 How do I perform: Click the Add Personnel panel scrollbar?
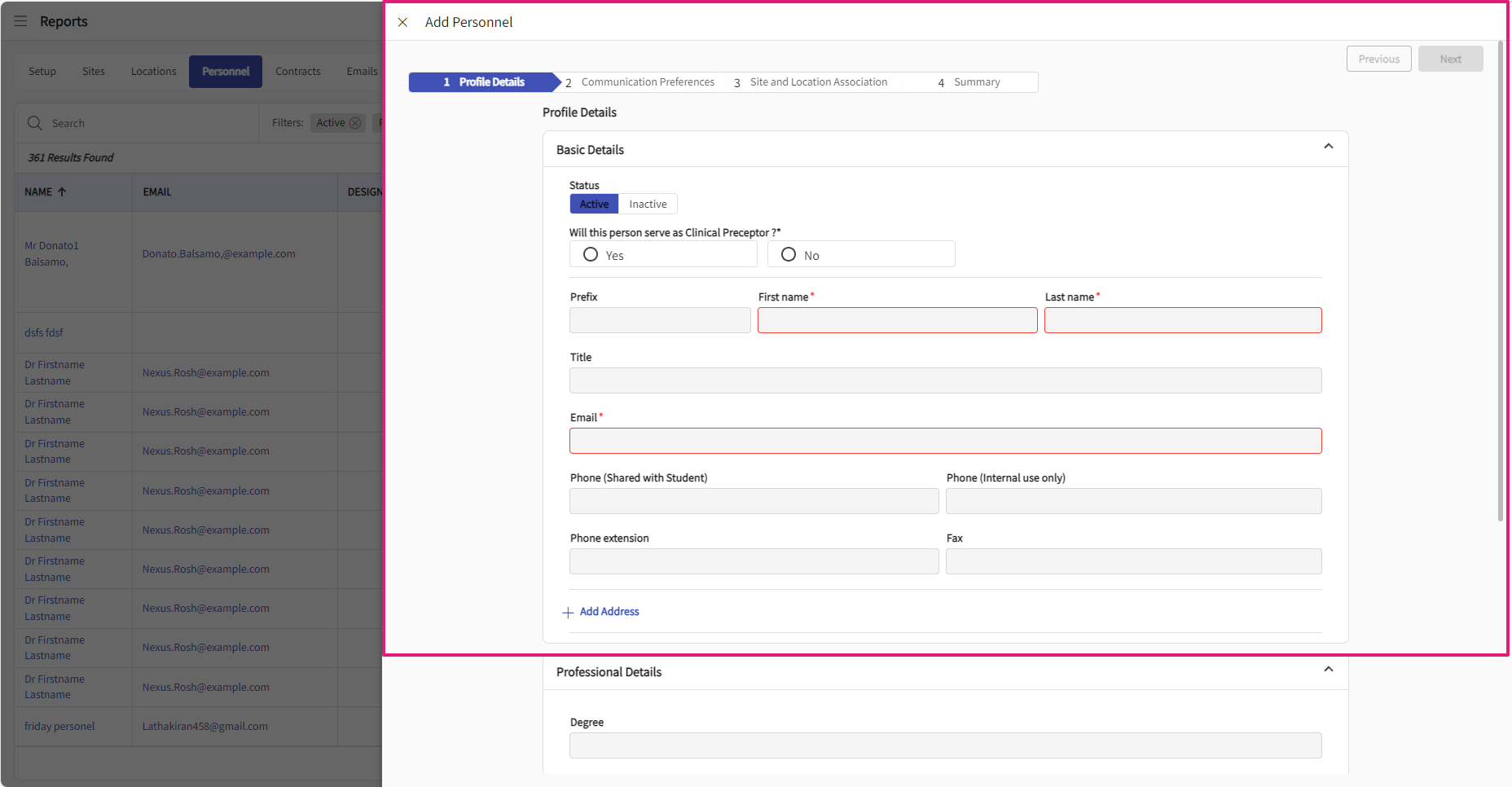click(x=1501, y=281)
